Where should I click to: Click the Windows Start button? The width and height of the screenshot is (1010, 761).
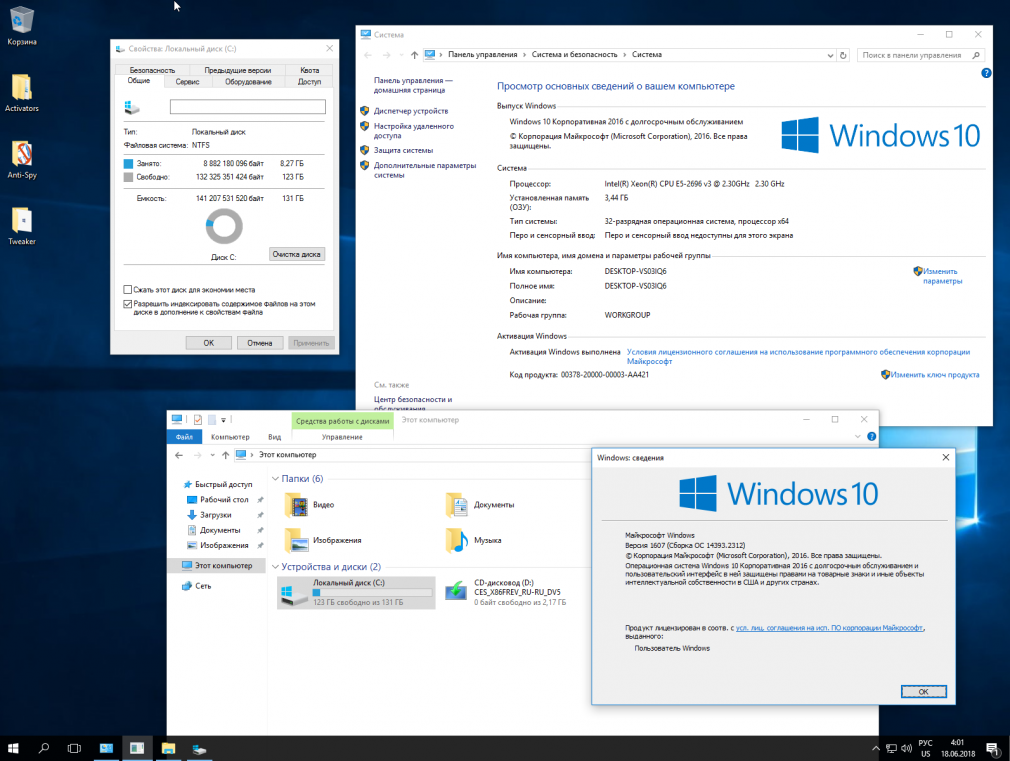[13, 748]
